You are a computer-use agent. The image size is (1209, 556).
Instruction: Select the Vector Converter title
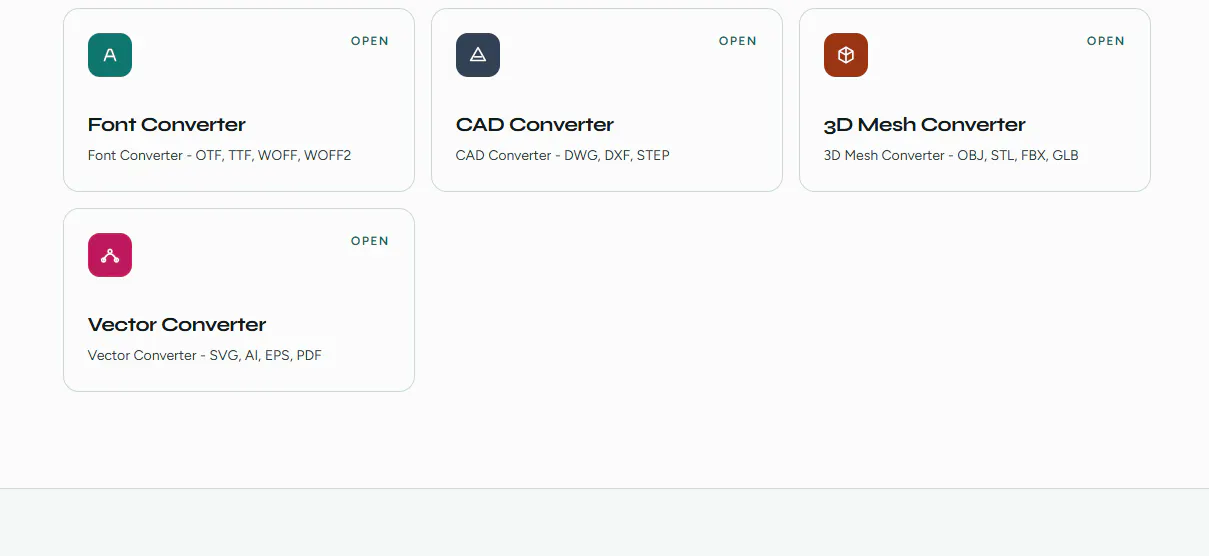tap(177, 325)
